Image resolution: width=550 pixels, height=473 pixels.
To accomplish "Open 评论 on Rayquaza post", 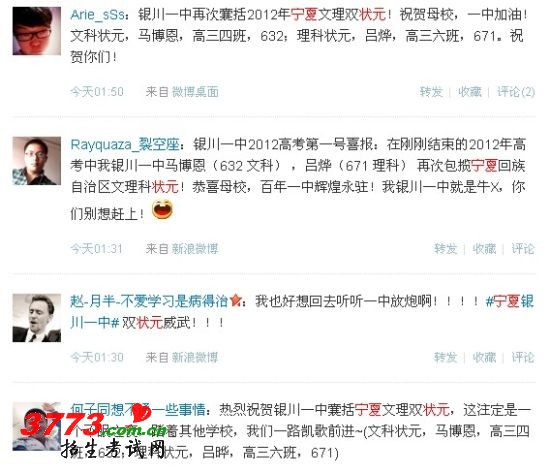I will (523, 249).
